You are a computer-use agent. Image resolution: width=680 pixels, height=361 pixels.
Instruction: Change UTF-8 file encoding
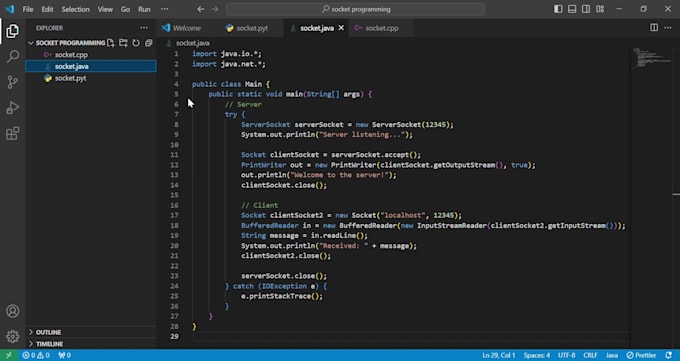pos(566,355)
